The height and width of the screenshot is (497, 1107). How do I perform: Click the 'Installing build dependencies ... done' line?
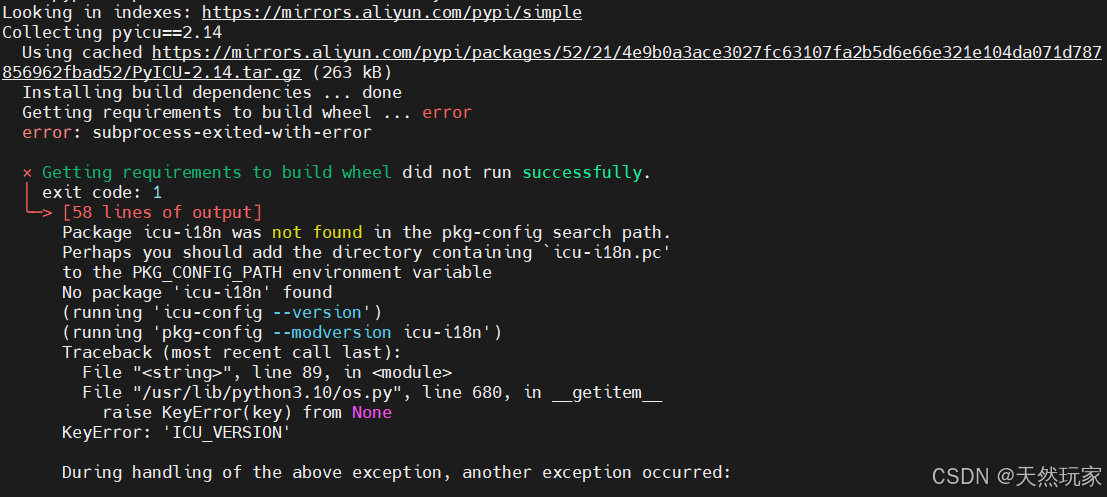212,92
